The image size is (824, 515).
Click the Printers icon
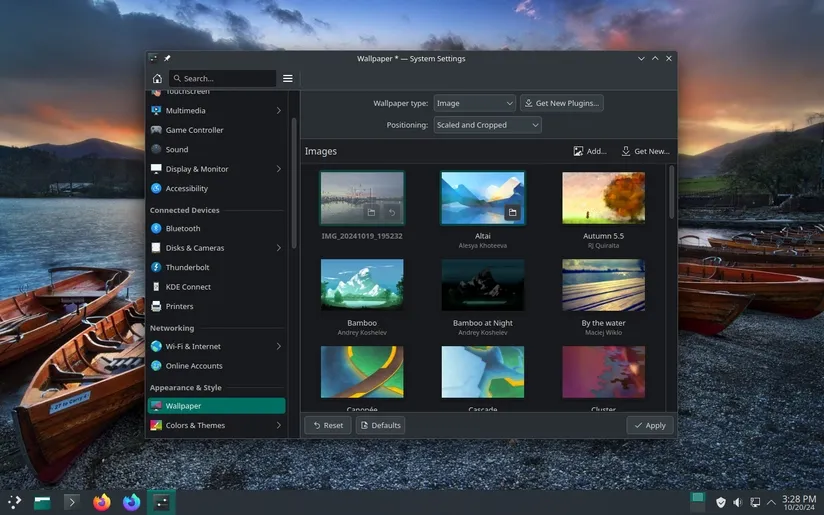(156, 306)
